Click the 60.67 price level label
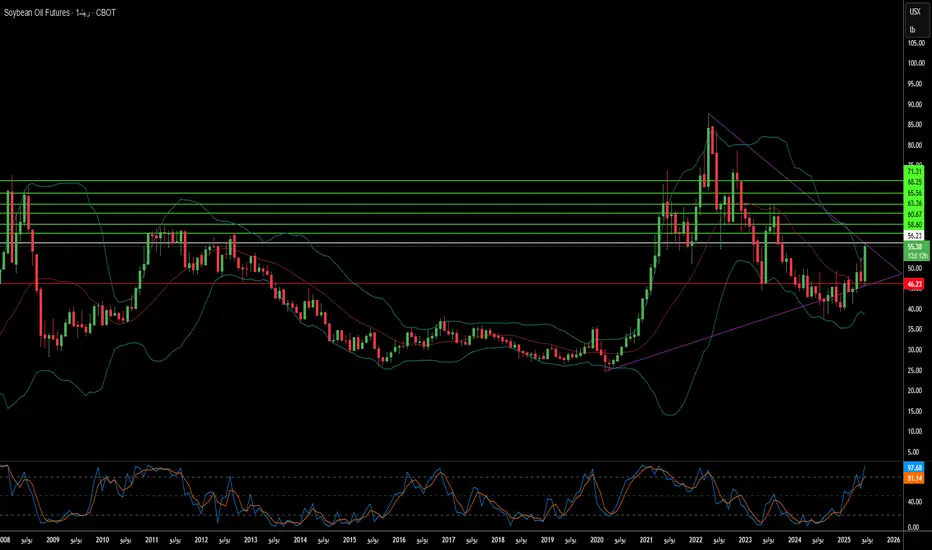This screenshot has width=932, height=550. [914, 214]
